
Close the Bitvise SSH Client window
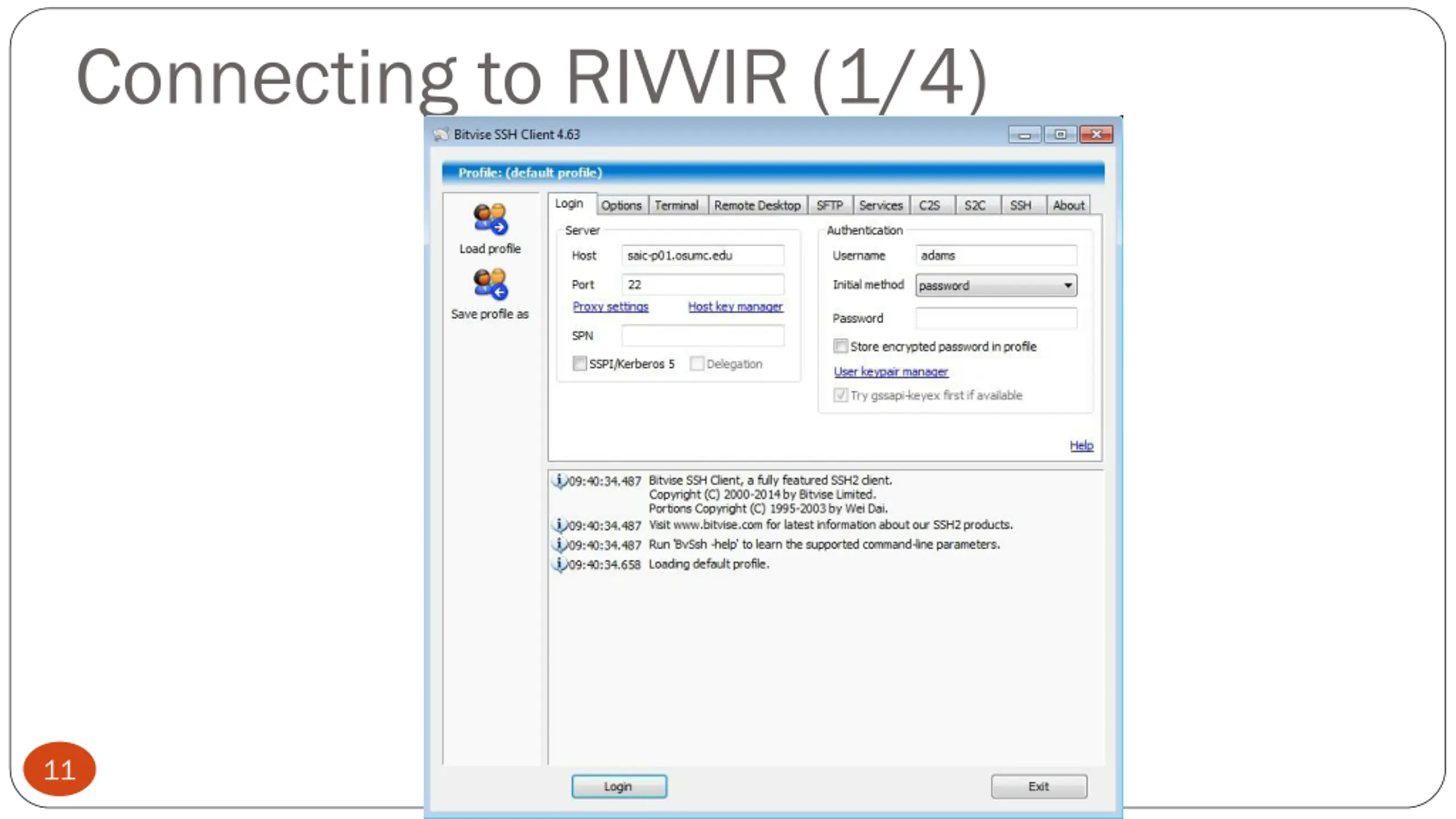pos(1096,135)
